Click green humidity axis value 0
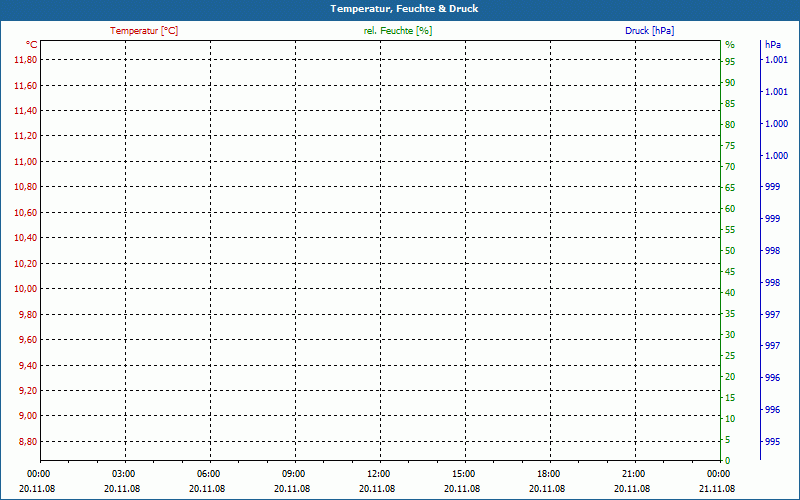 (x=728, y=460)
